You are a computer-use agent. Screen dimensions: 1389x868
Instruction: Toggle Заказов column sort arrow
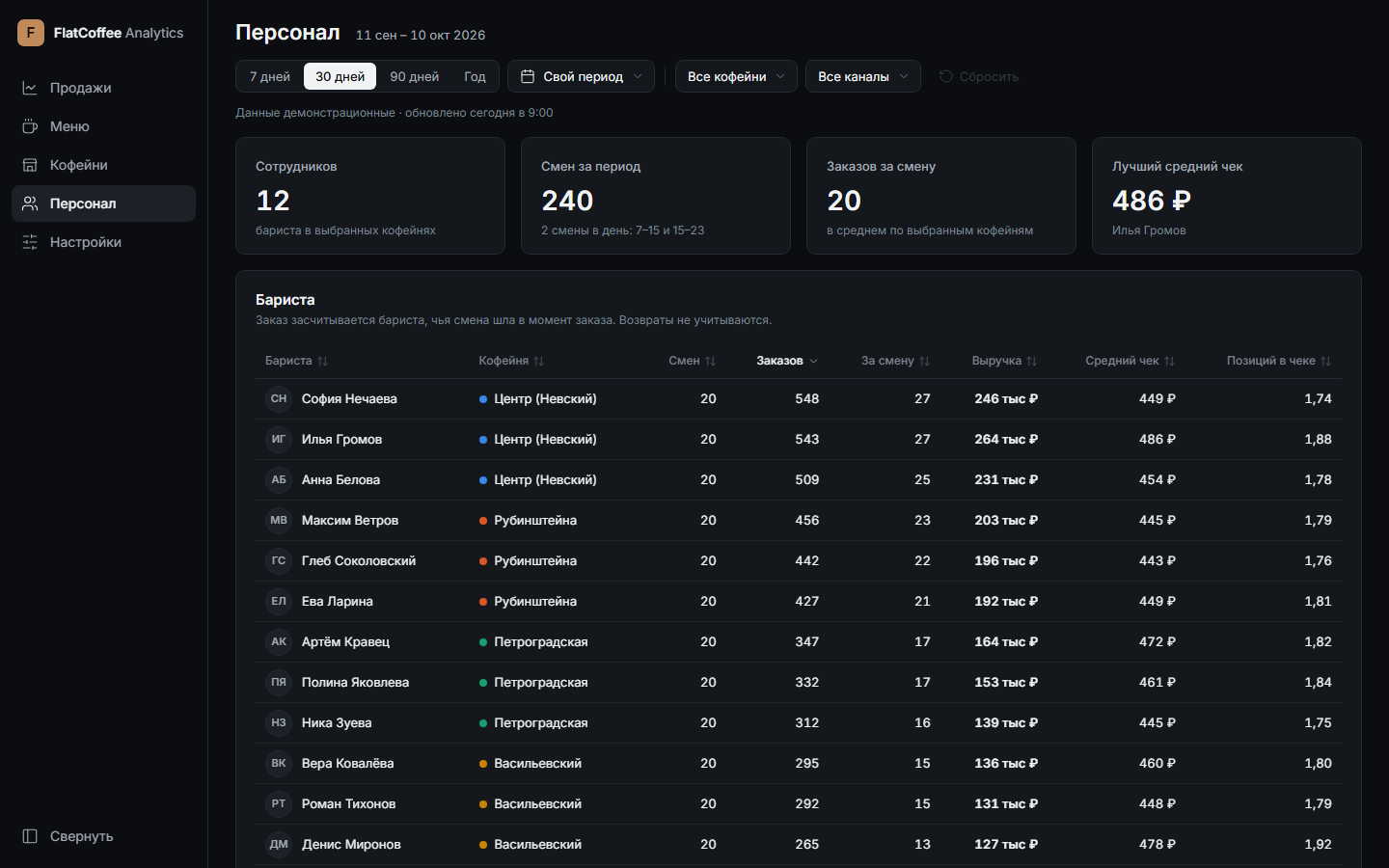[813, 361]
